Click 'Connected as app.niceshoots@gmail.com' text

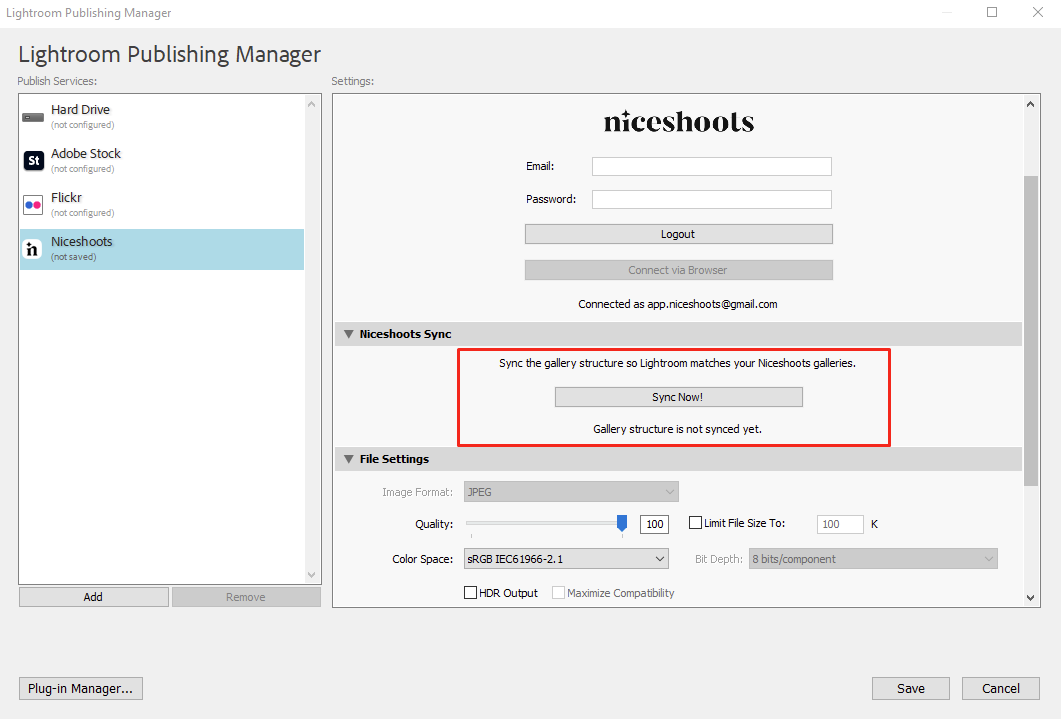pyautogui.click(x=678, y=304)
